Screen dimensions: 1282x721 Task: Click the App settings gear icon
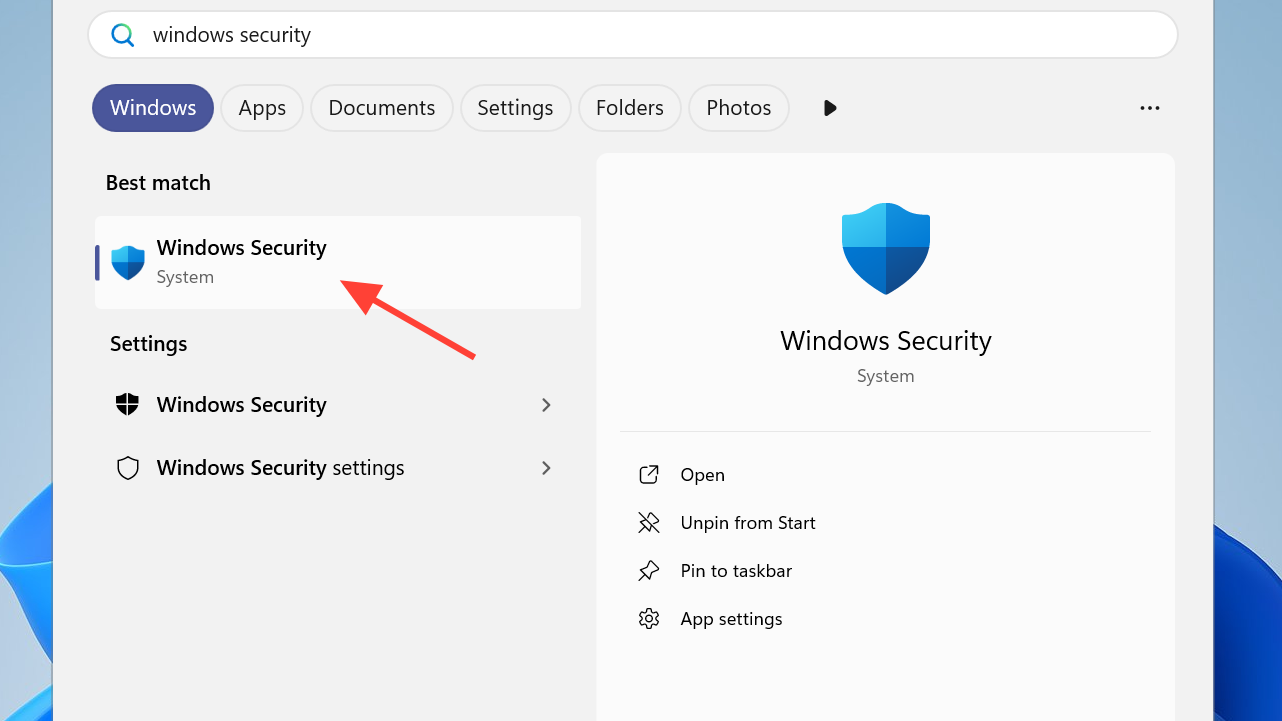click(x=649, y=619)
